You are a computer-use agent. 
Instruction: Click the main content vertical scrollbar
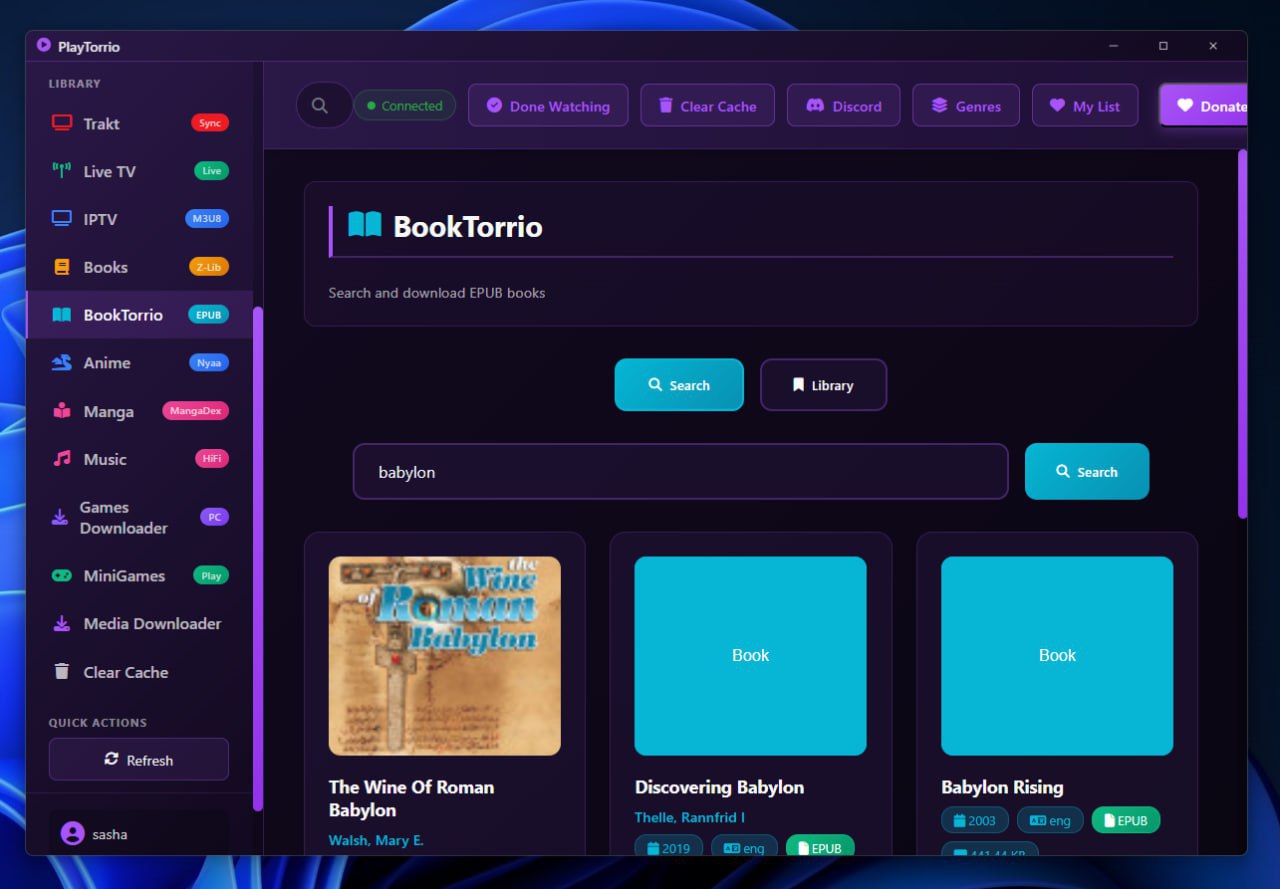click(1242, 333)
